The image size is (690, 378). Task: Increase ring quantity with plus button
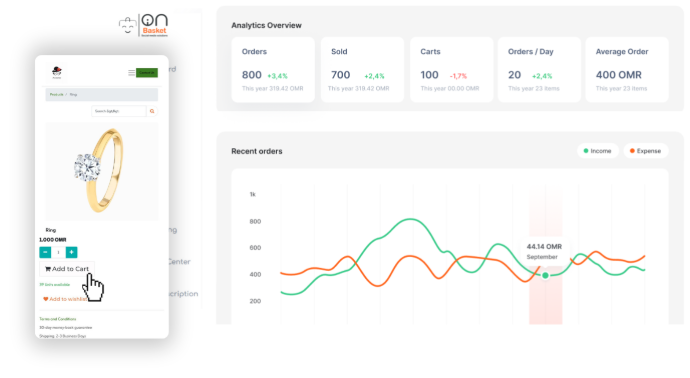(x=71, y=252)
